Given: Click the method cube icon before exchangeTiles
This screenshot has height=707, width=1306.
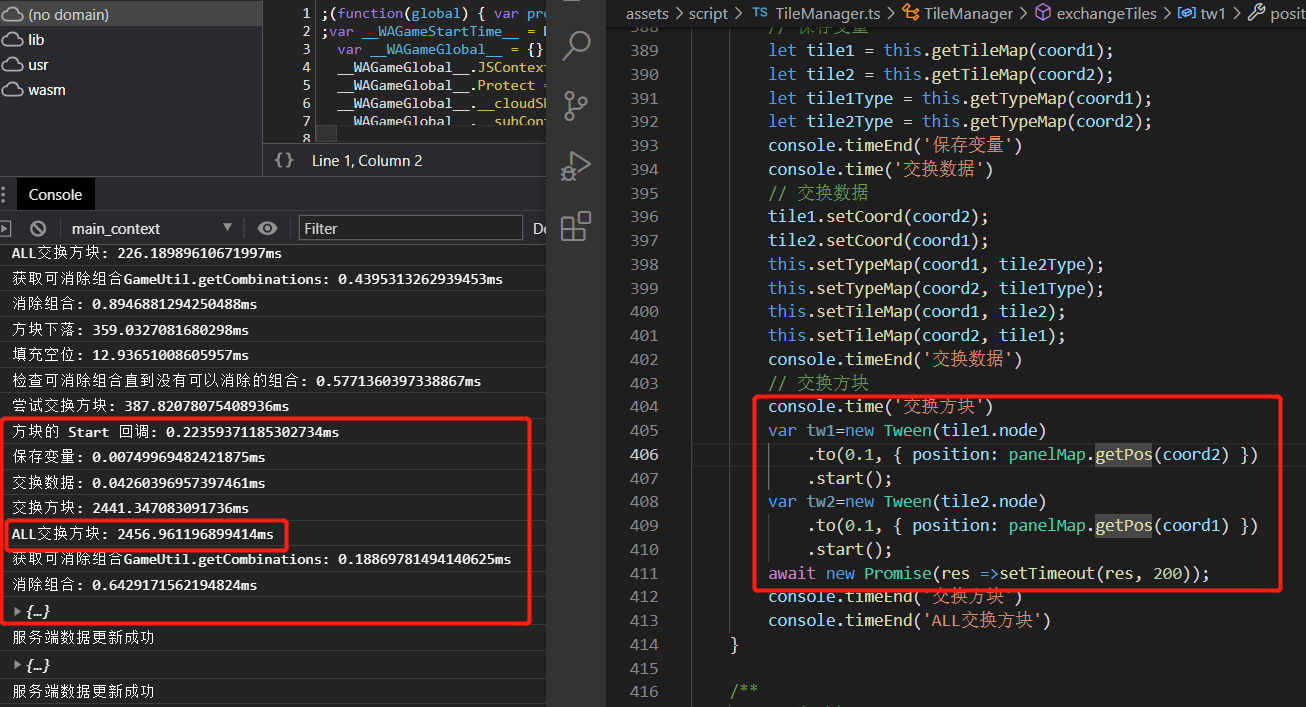Looking at the screenshot, I should tap(1043, 13).
